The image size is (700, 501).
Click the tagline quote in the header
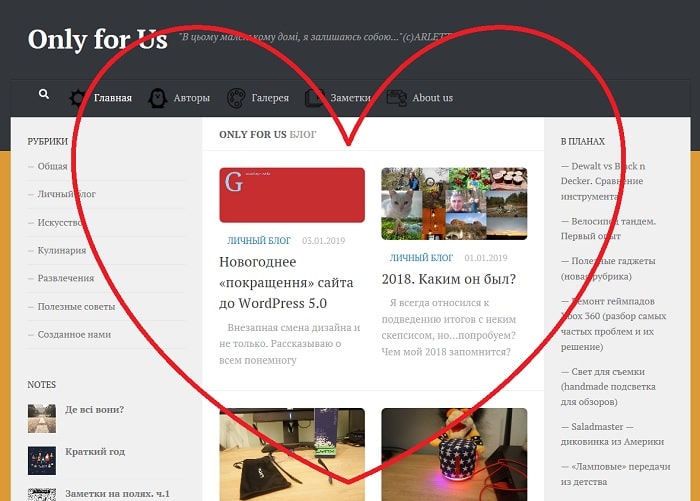[316, 37]
